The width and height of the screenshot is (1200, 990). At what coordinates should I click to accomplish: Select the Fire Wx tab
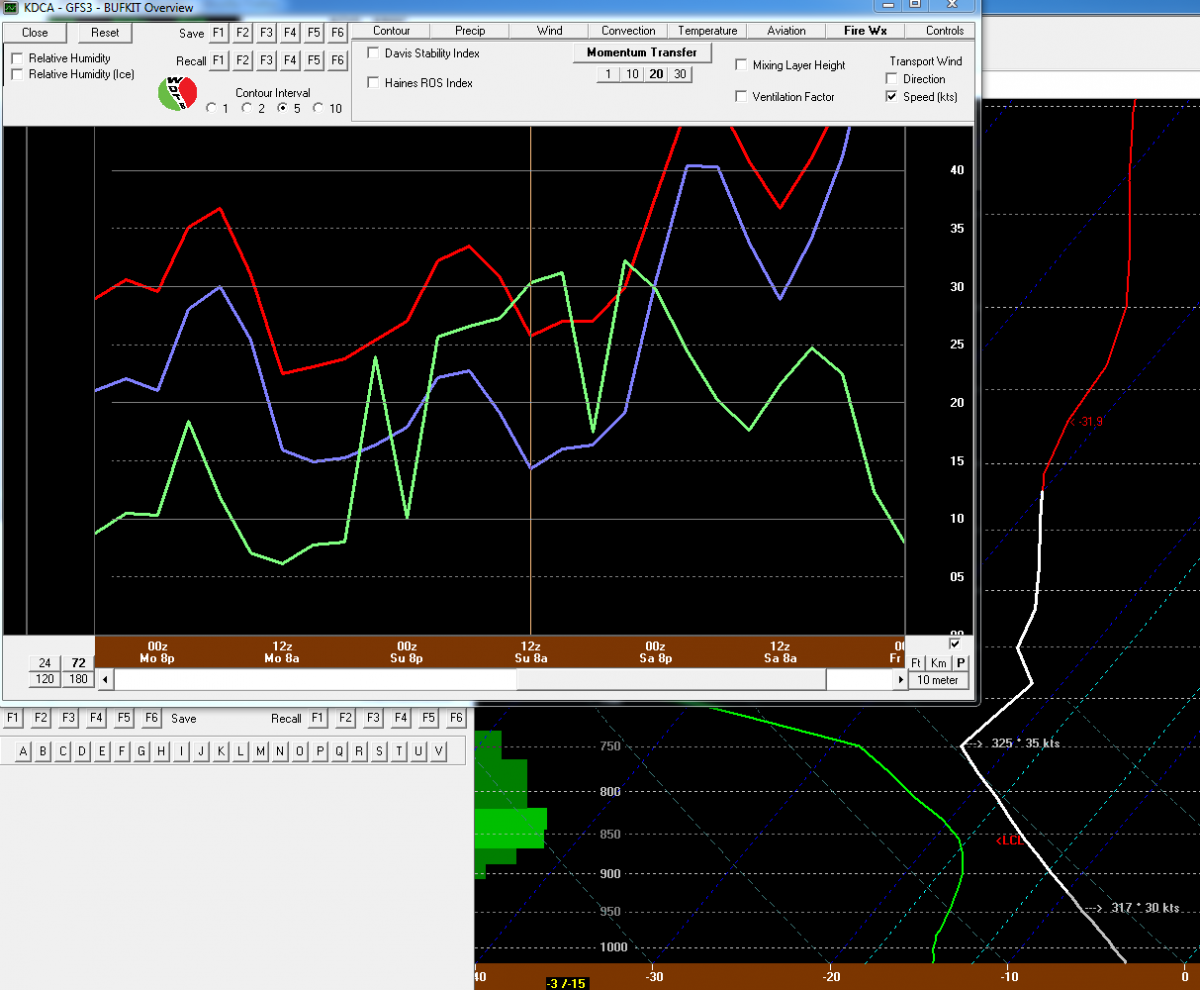pos(865,31)
